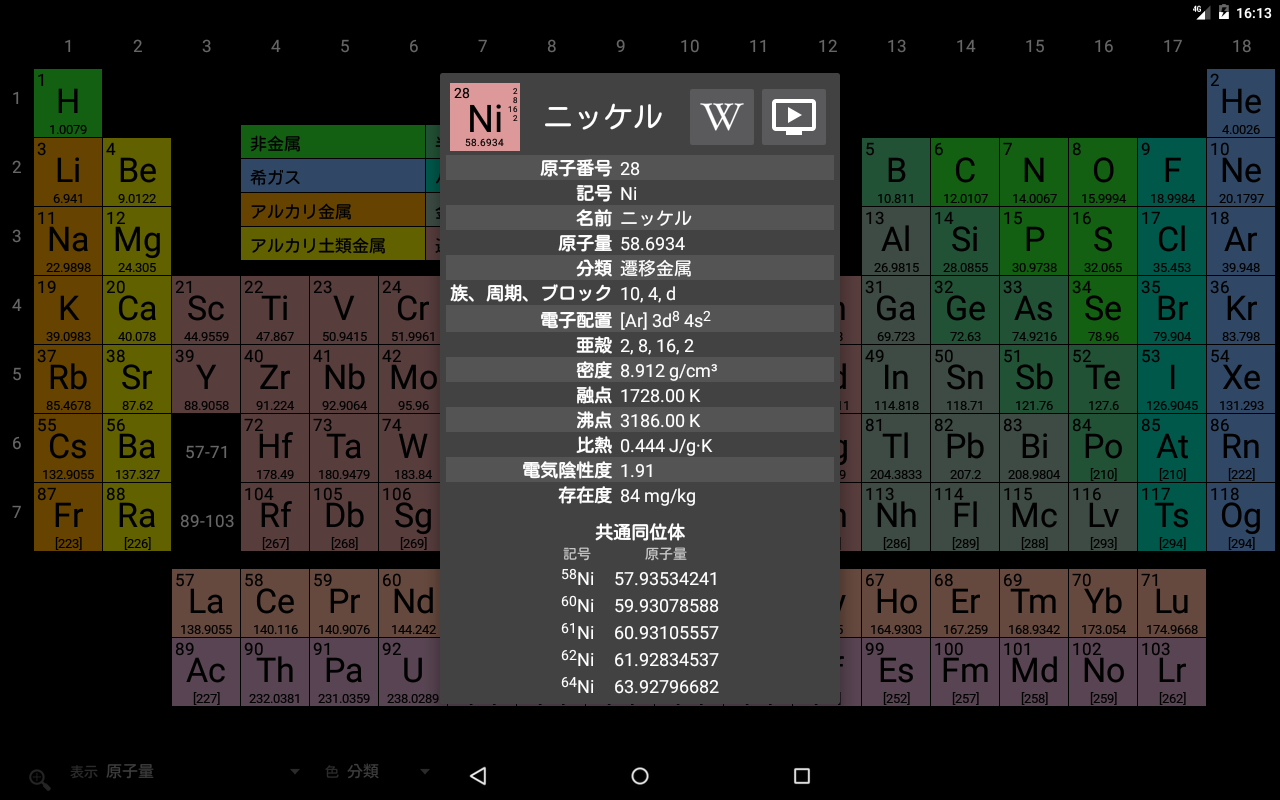Select the Helium element tile

tap(1241, 103)
